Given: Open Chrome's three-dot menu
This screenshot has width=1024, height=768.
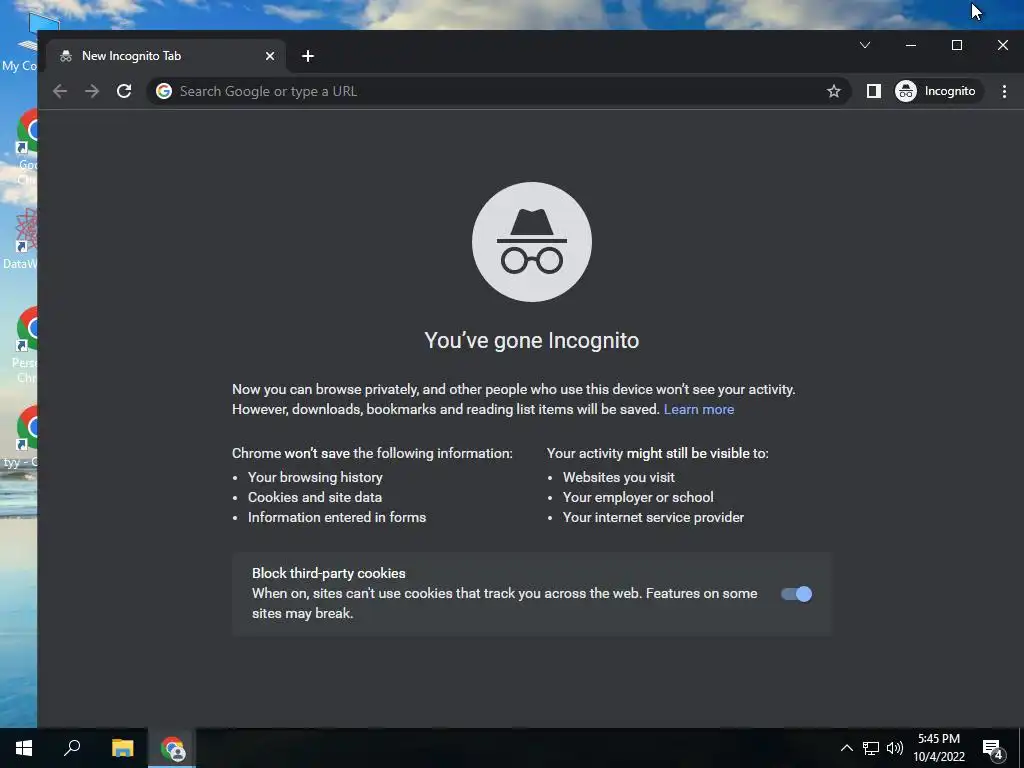Looking at the screenshot, I should [x=1004, y=91].
